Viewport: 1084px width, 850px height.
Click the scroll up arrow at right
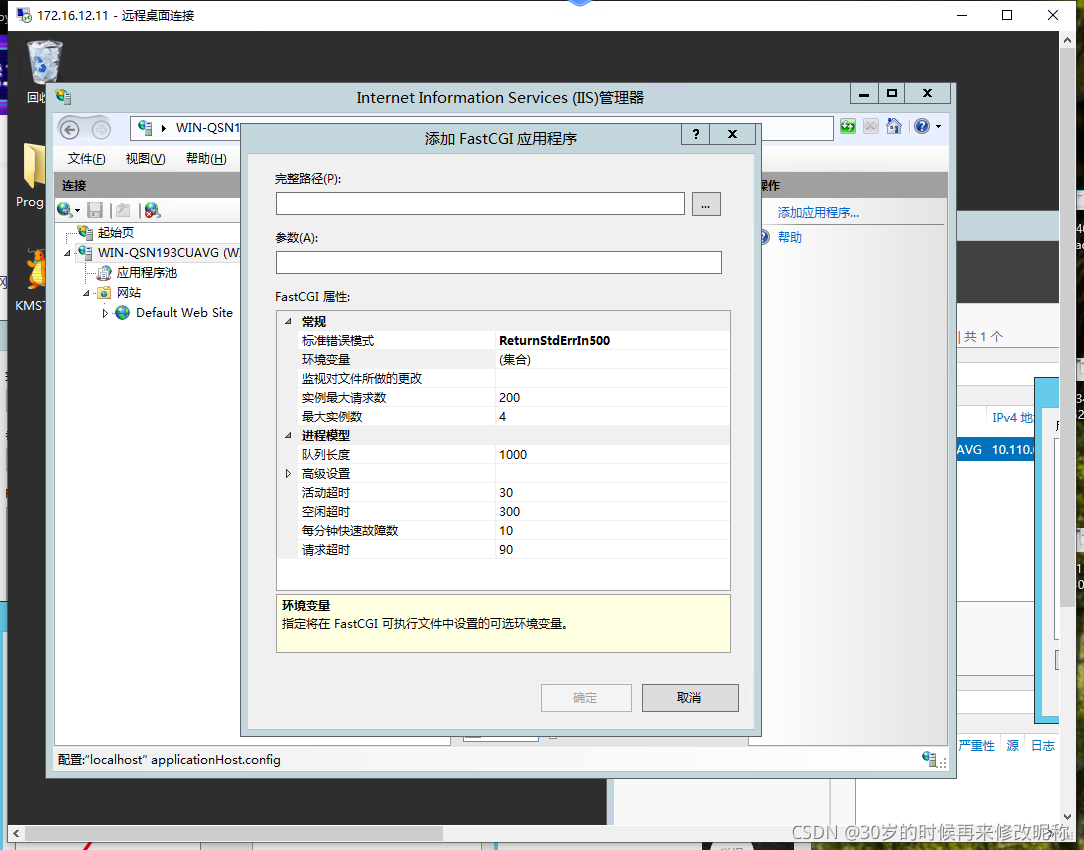tap(1067, 40)
